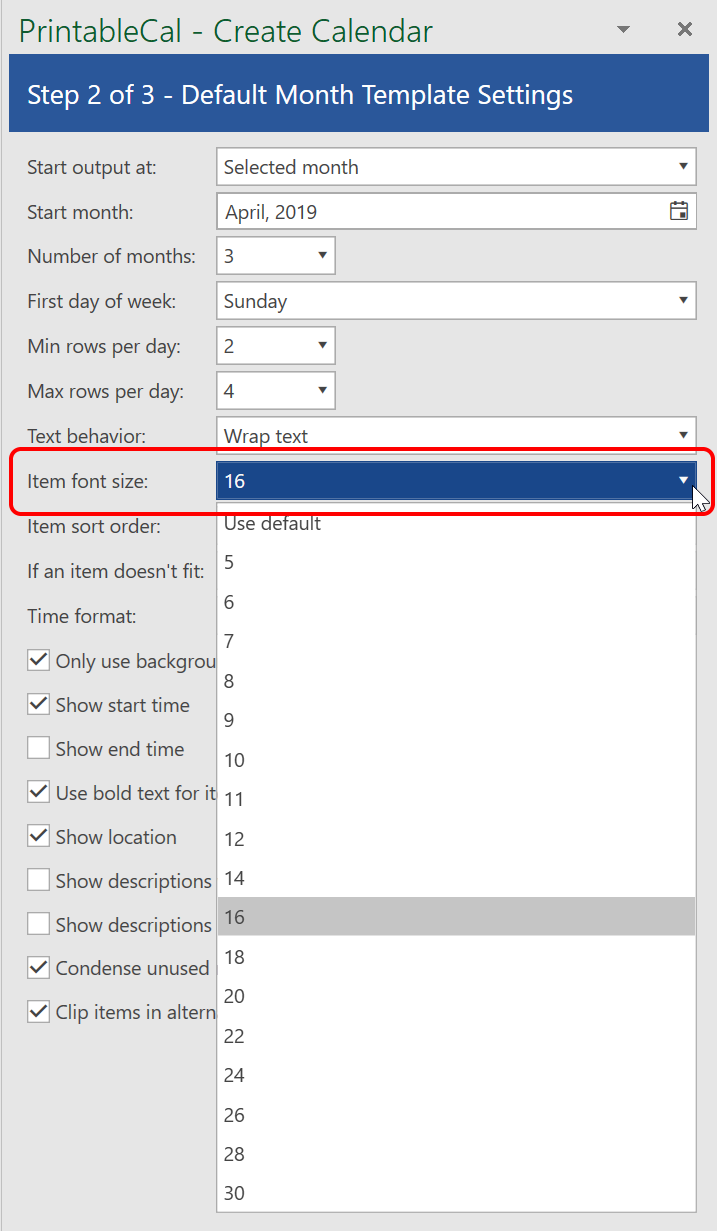717x1231 pixels.
Task: Select font size 24 in list
Action: point(235,1076)
